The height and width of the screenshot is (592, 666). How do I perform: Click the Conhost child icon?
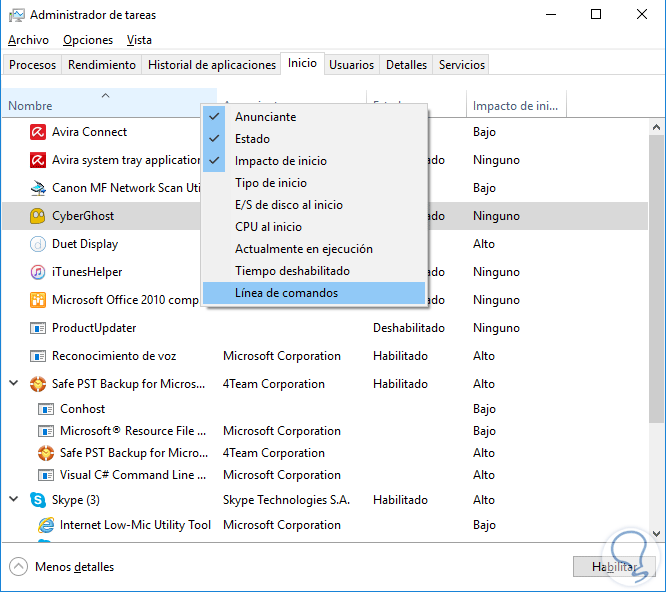point(46,409)
